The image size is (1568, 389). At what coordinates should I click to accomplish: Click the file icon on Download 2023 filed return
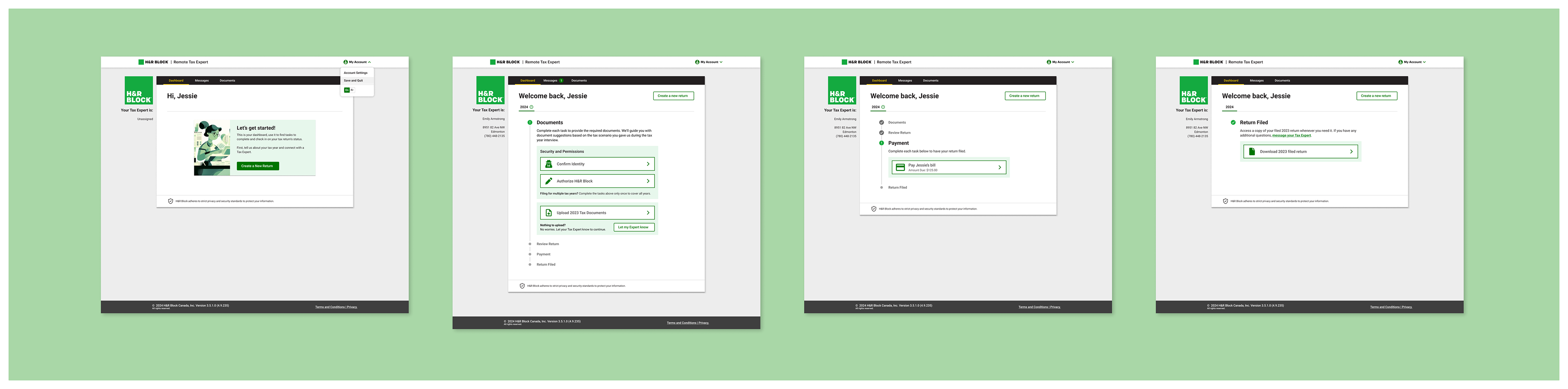pos(1252,152)
